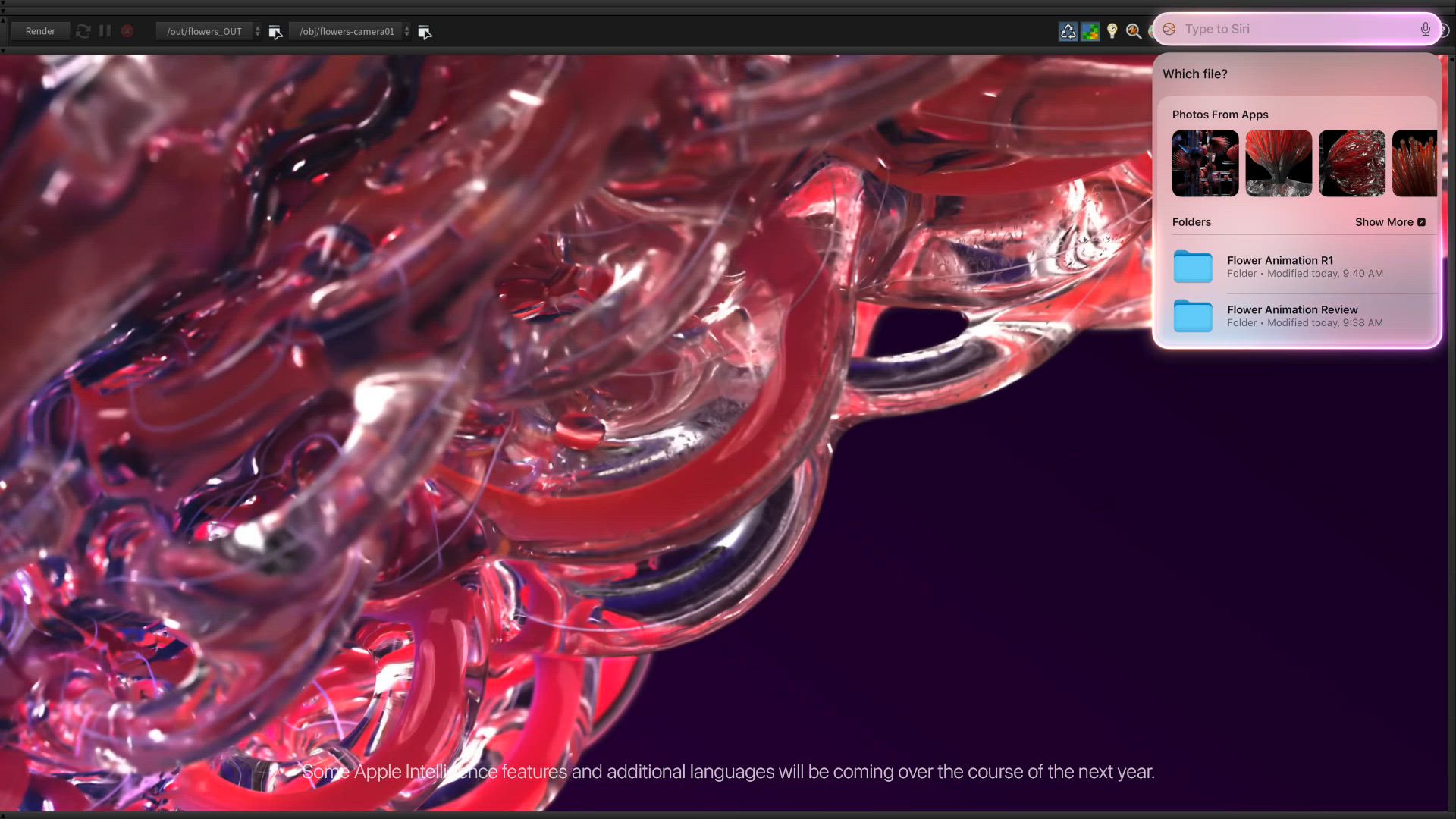Click the Render button

(x=40, y=31)
